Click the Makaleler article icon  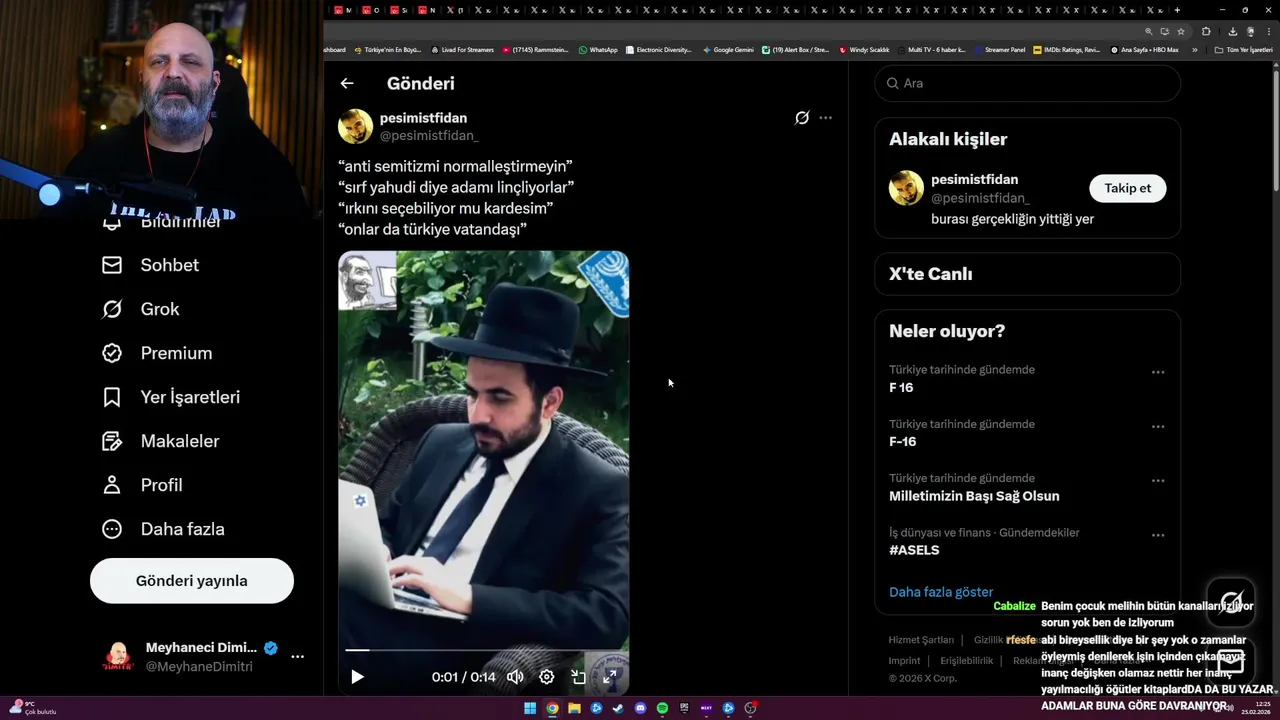[x=112, y=441]
